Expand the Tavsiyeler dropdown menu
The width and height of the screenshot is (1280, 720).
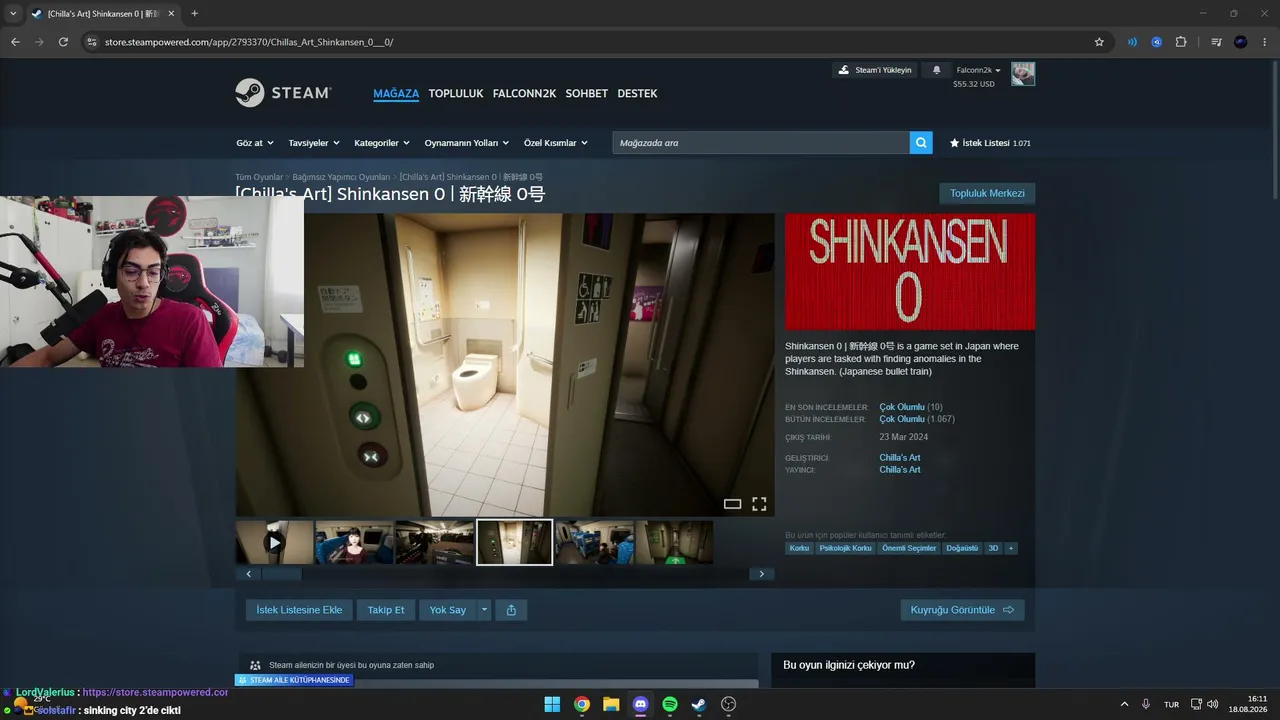click(x=314, y=143)
